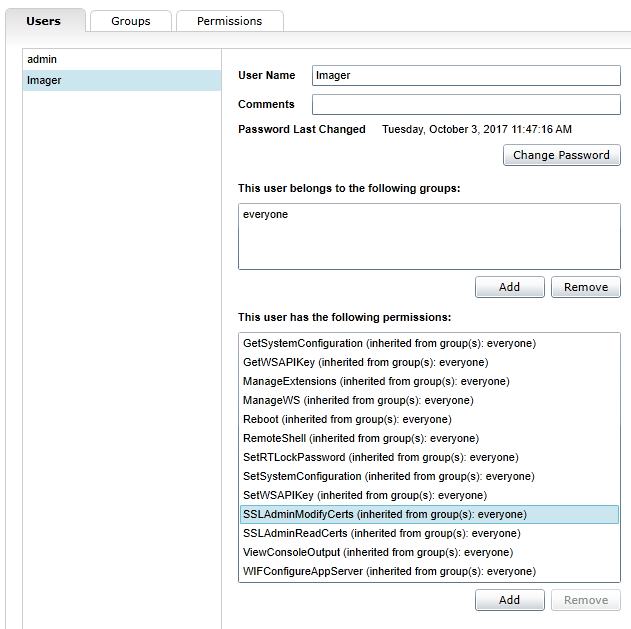Select the WIFConfigureAppServer permission
Viewport: 631px width, 629px height.
click(x=389, y=571)
